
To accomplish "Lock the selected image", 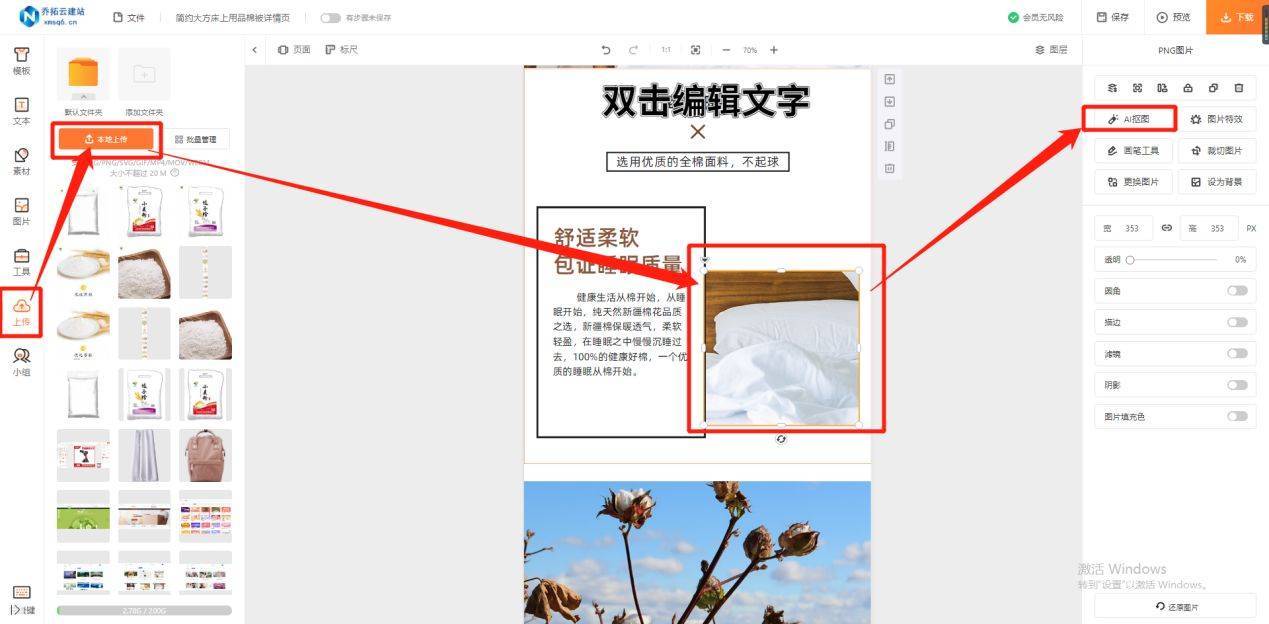I will click(x=1188, y=88).
